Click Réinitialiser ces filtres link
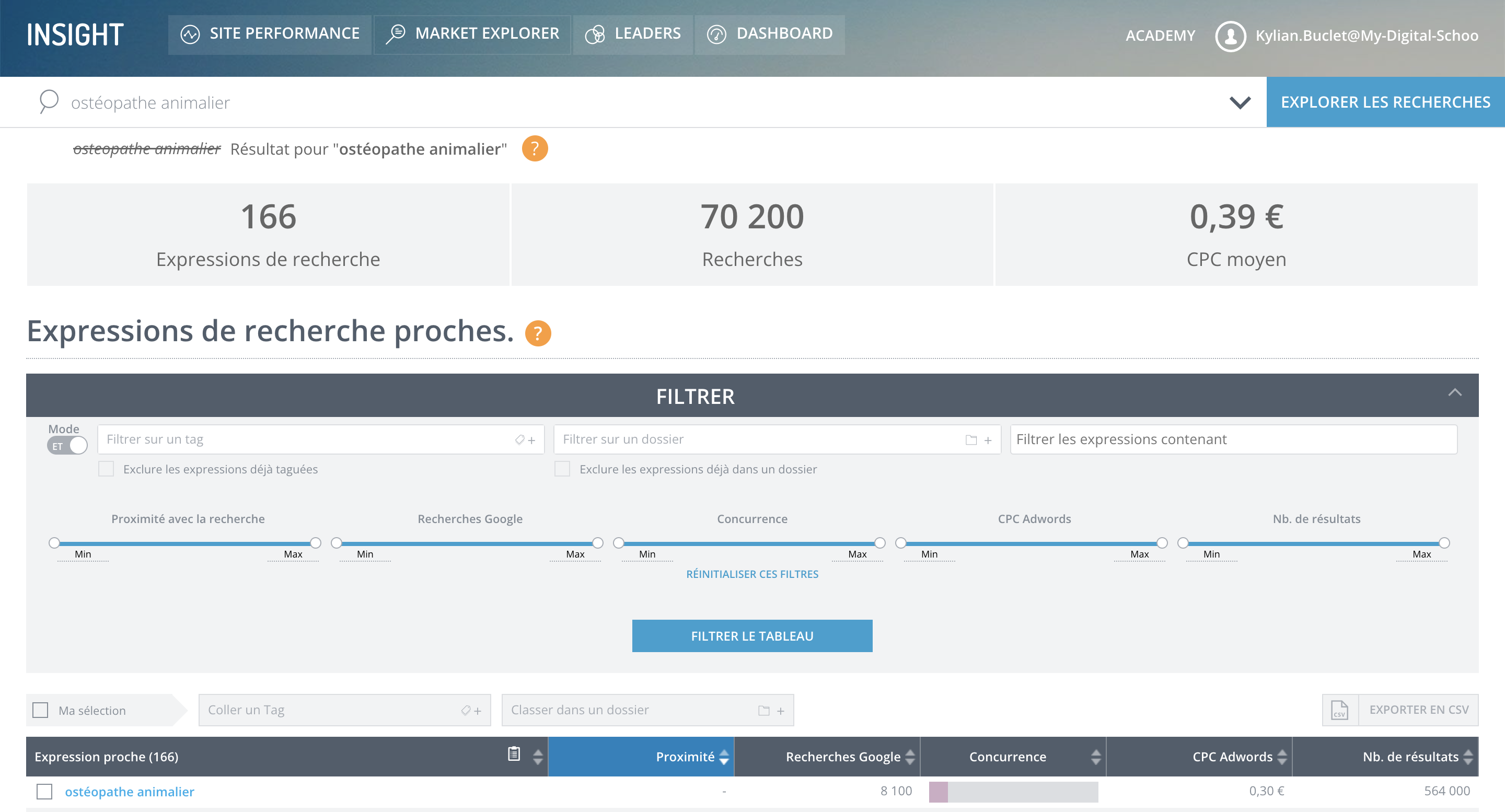Viewport: 1505px width, 812px height. point(752,574)
